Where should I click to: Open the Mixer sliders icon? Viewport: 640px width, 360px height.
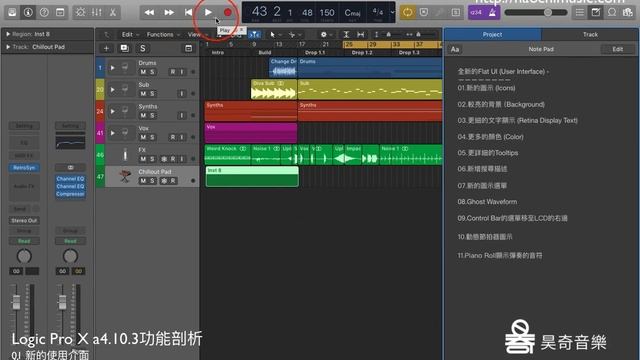(x=97, y=12)
